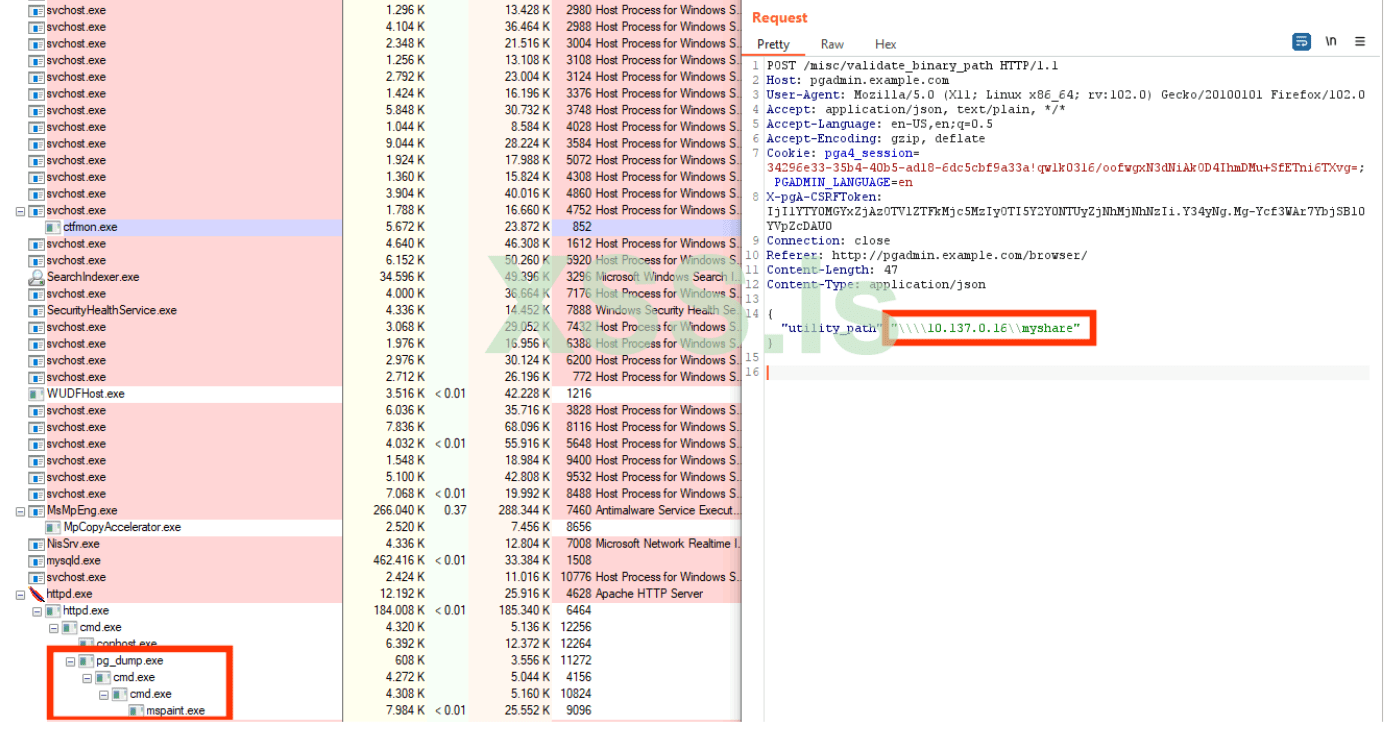Click the icon of cmd.exe PID 10824

[119, 694]
